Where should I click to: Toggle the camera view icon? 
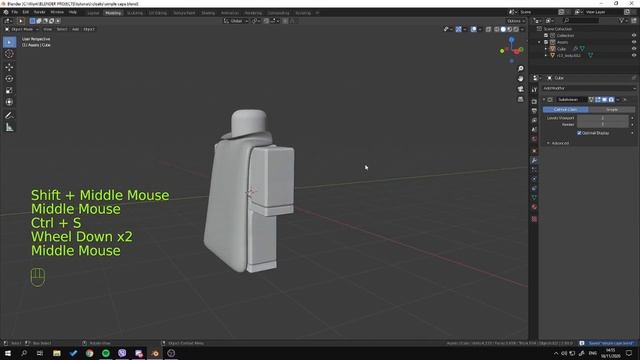tap(520, 89)
